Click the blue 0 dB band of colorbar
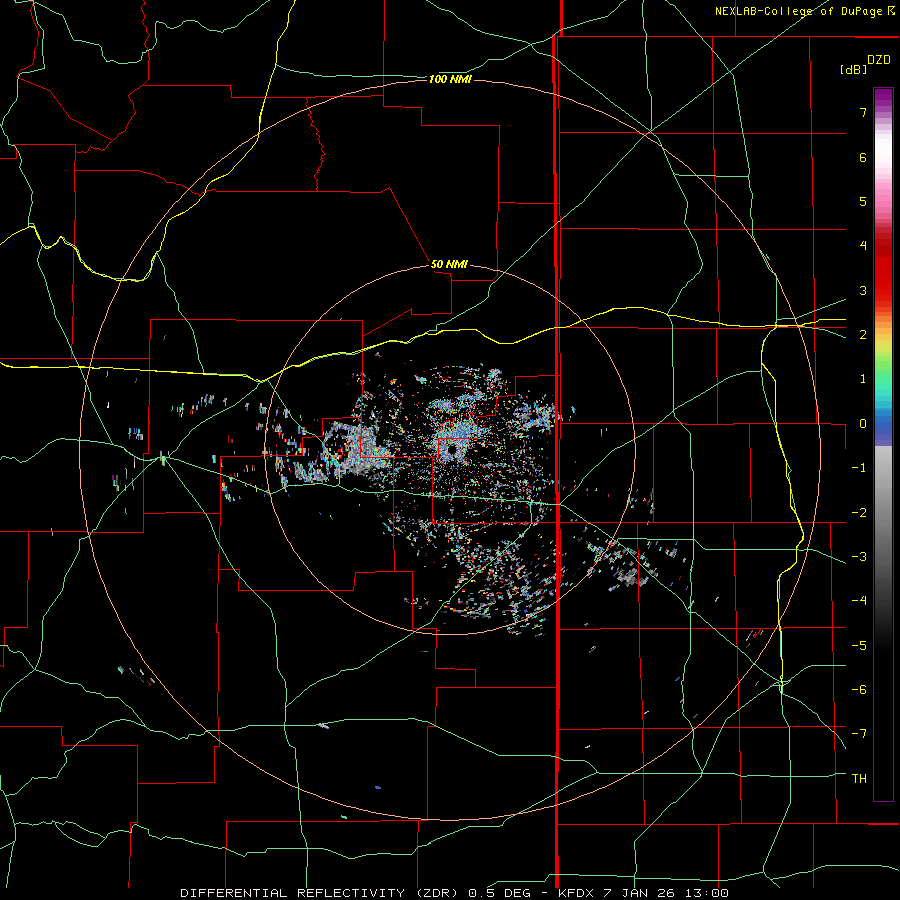Viewport: 900px width, 900px height. [883, 426]
